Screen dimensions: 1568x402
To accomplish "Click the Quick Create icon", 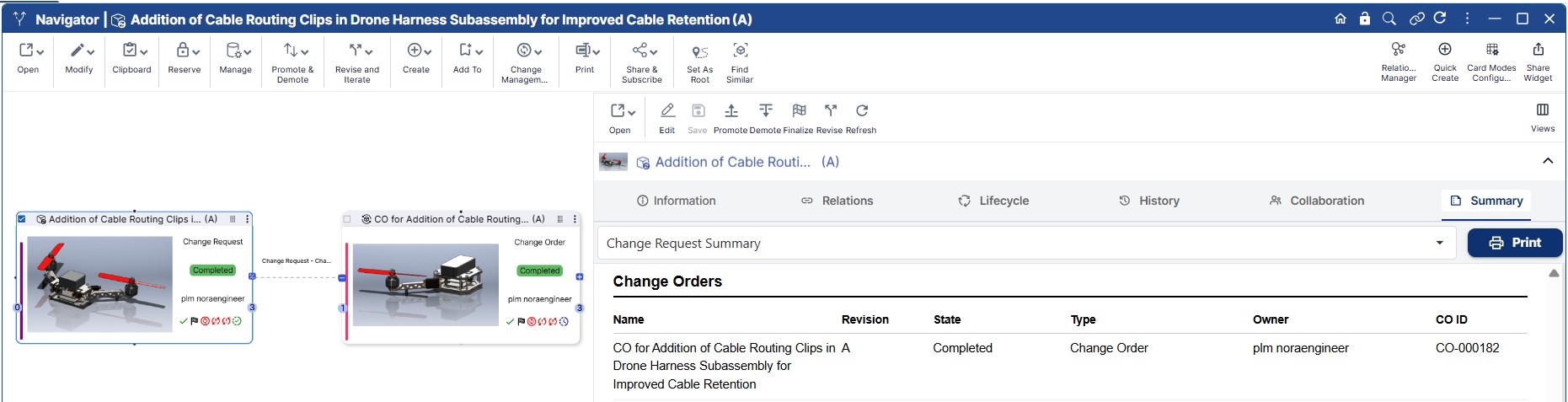I will [1444, 50].
